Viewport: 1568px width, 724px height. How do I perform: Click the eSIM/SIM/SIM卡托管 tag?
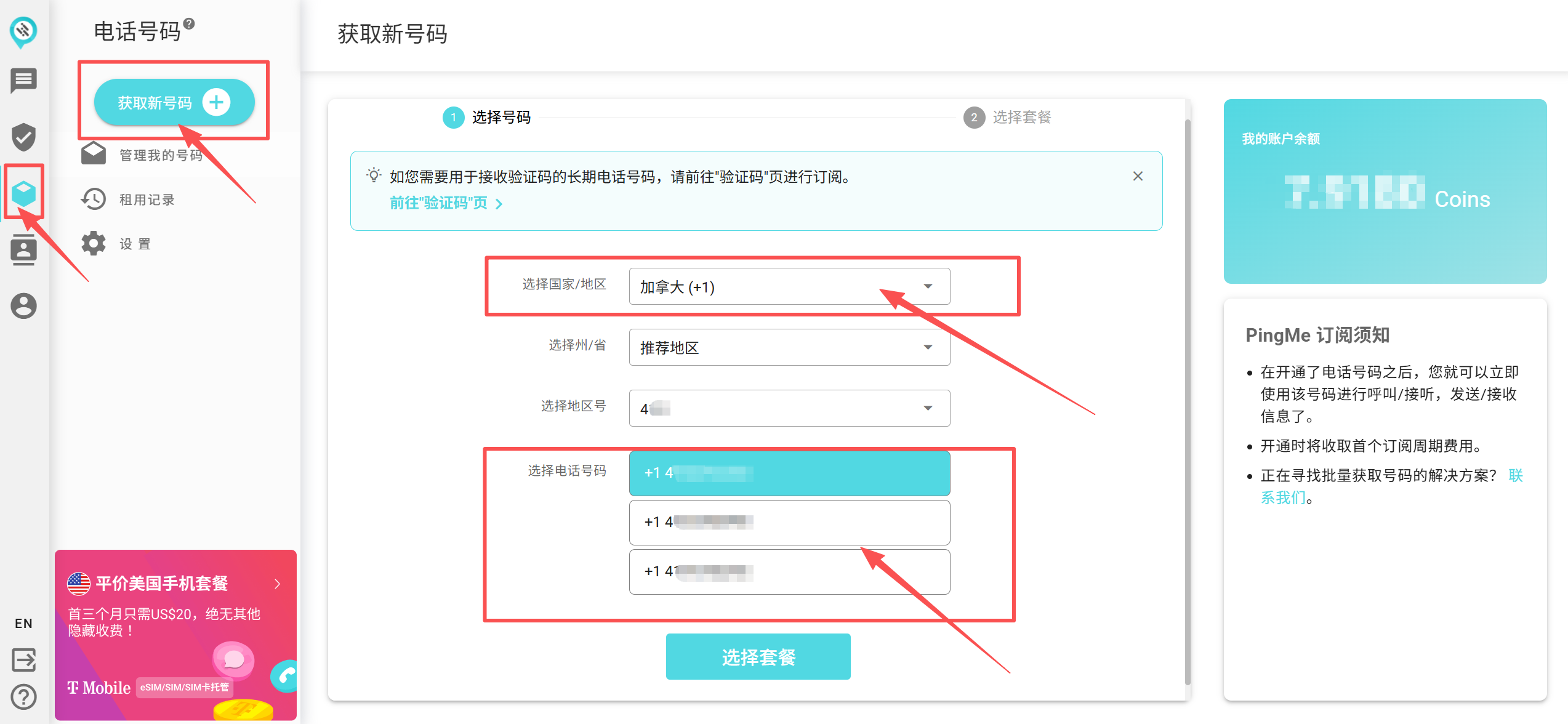185,687
